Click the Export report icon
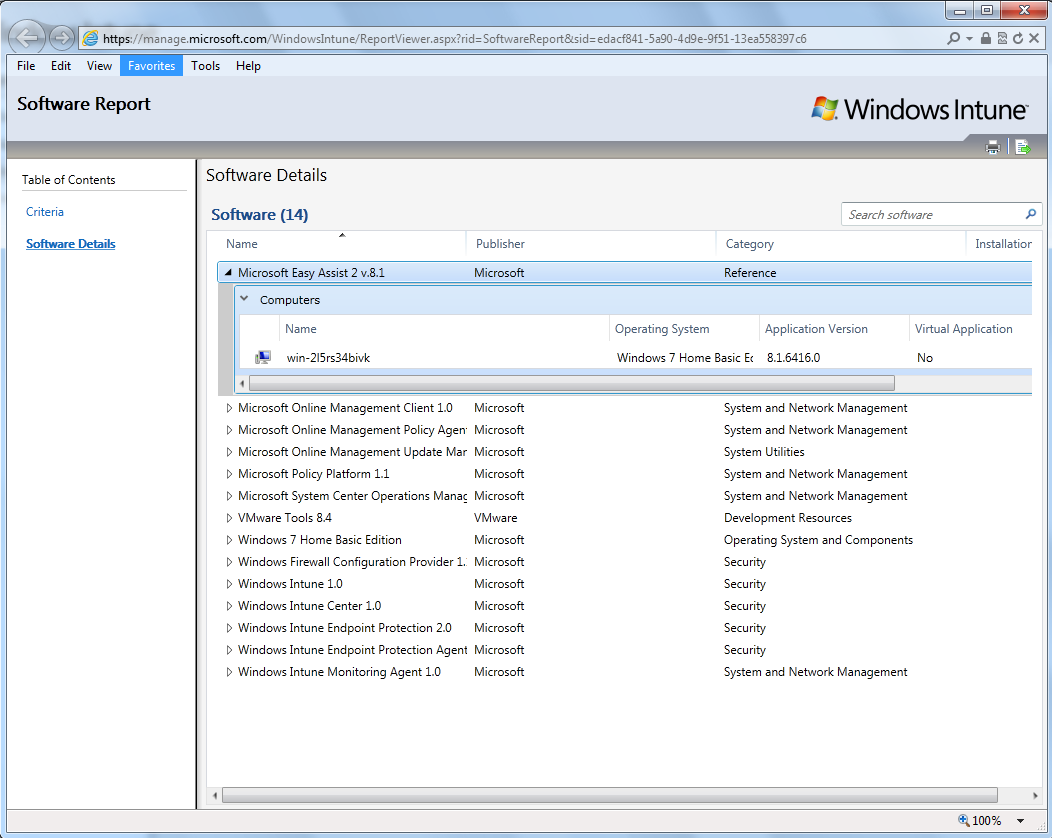This screenshot has width=1052, height=838. [x=1022, y=147]
